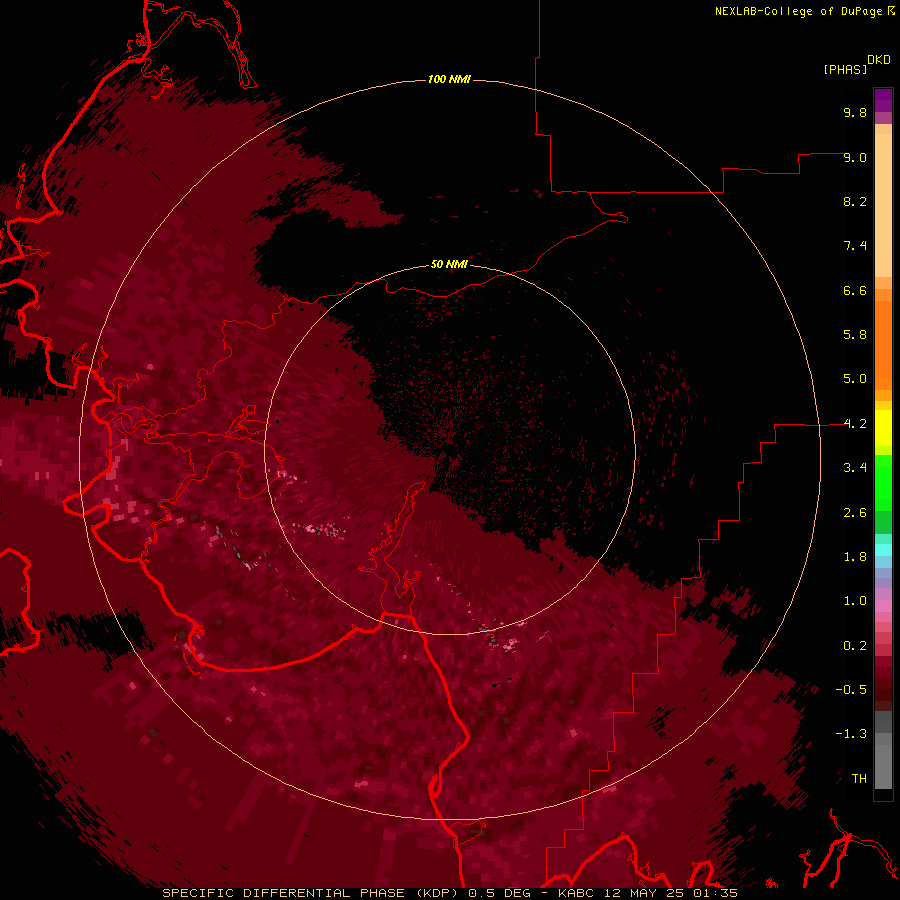Click the 9.0 value on the color scale
Viewport: 900px width, 900px height.
pos(855,157)
